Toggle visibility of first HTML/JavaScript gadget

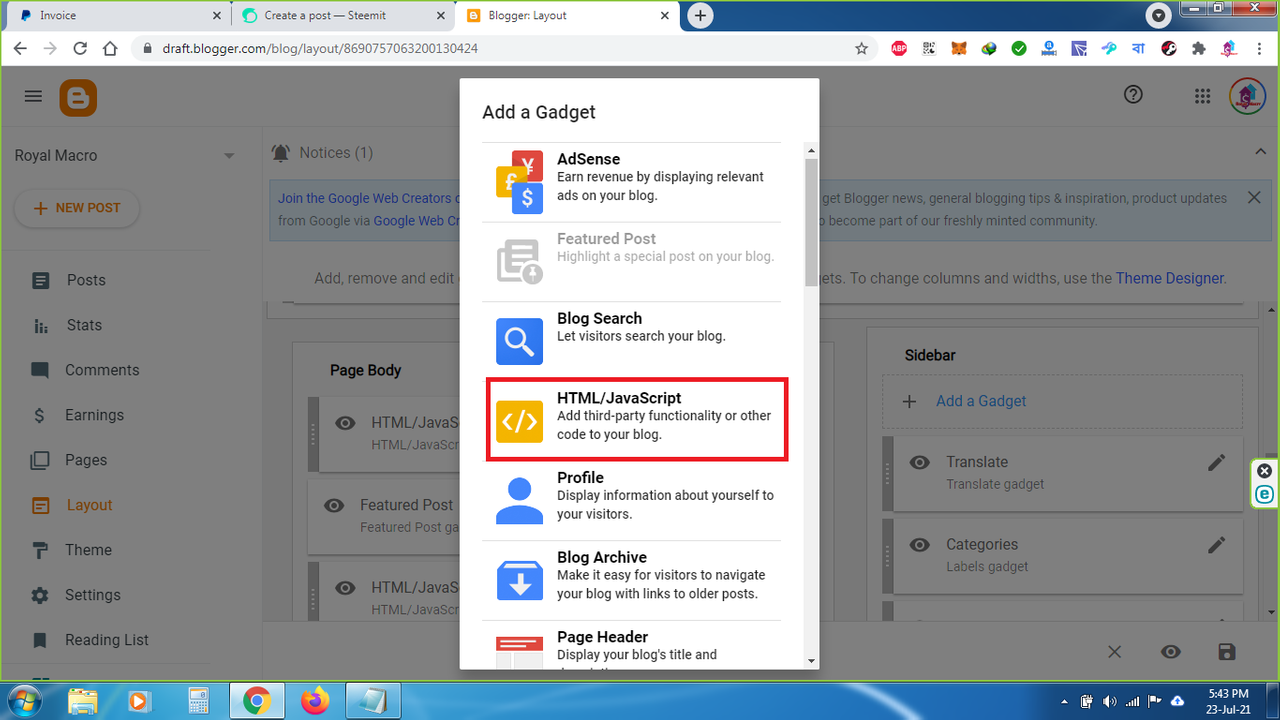click(345, 423)
